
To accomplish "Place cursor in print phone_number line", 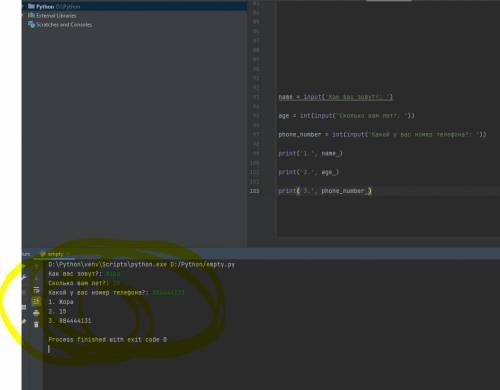I will tap(325, 191).
